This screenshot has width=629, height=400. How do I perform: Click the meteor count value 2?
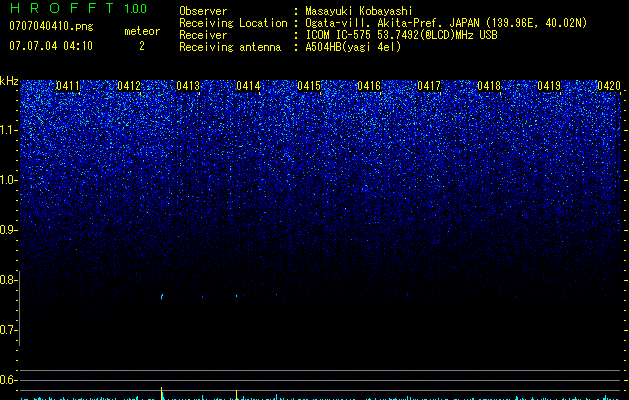pyautogui.click(x=142, y=46)
